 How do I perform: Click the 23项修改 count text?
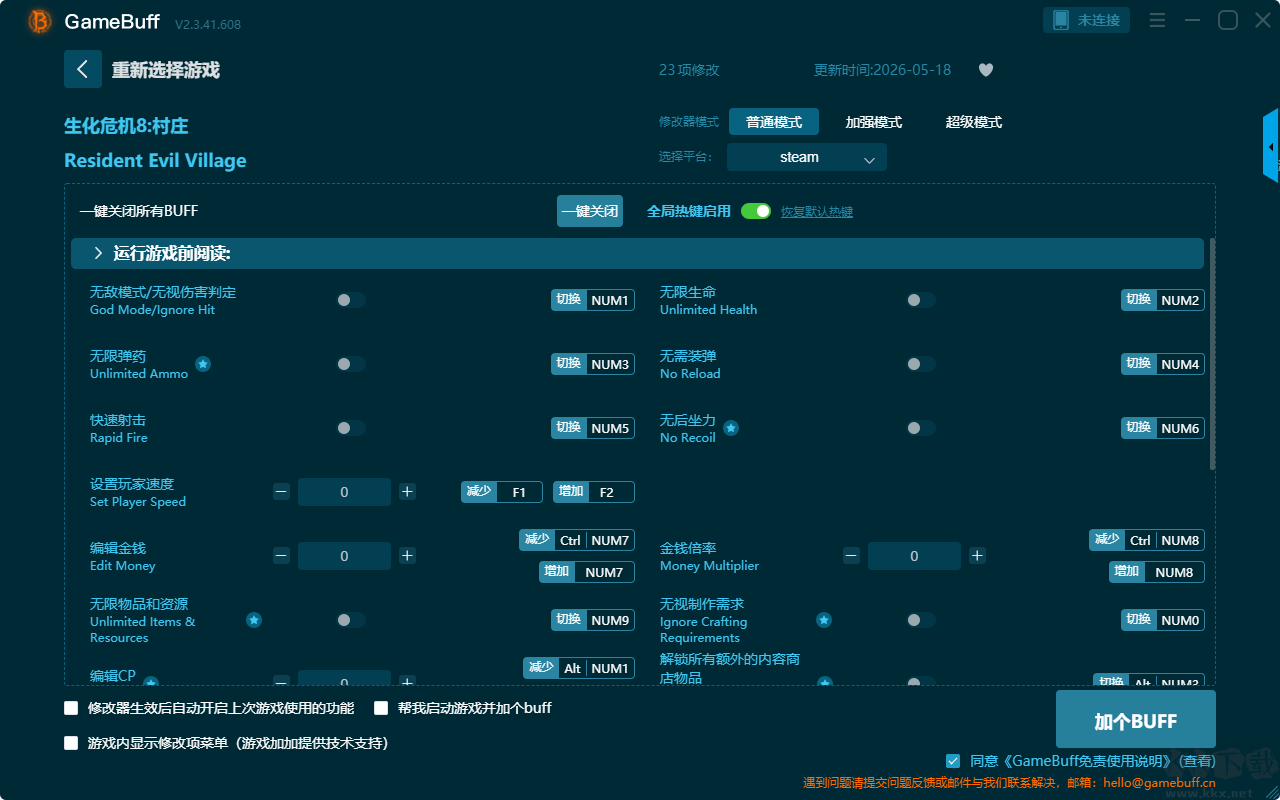[x=689, y=70]
